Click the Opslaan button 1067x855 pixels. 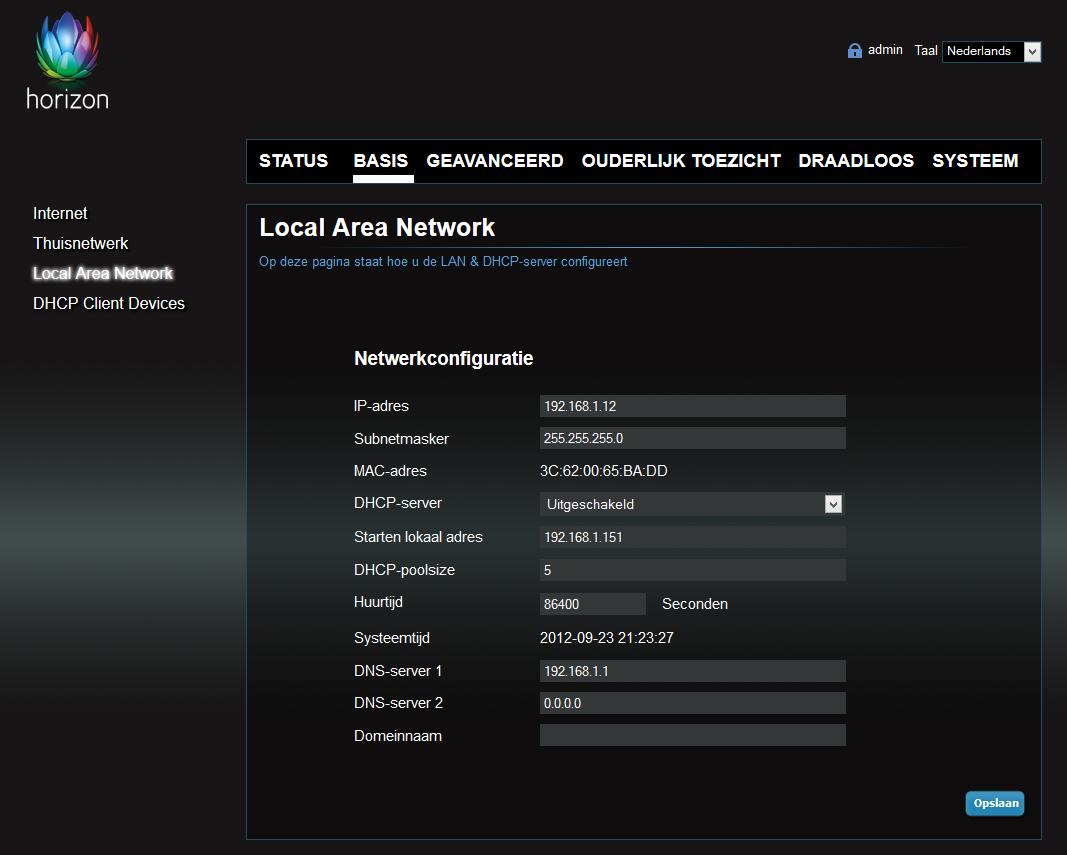(995, 803)
